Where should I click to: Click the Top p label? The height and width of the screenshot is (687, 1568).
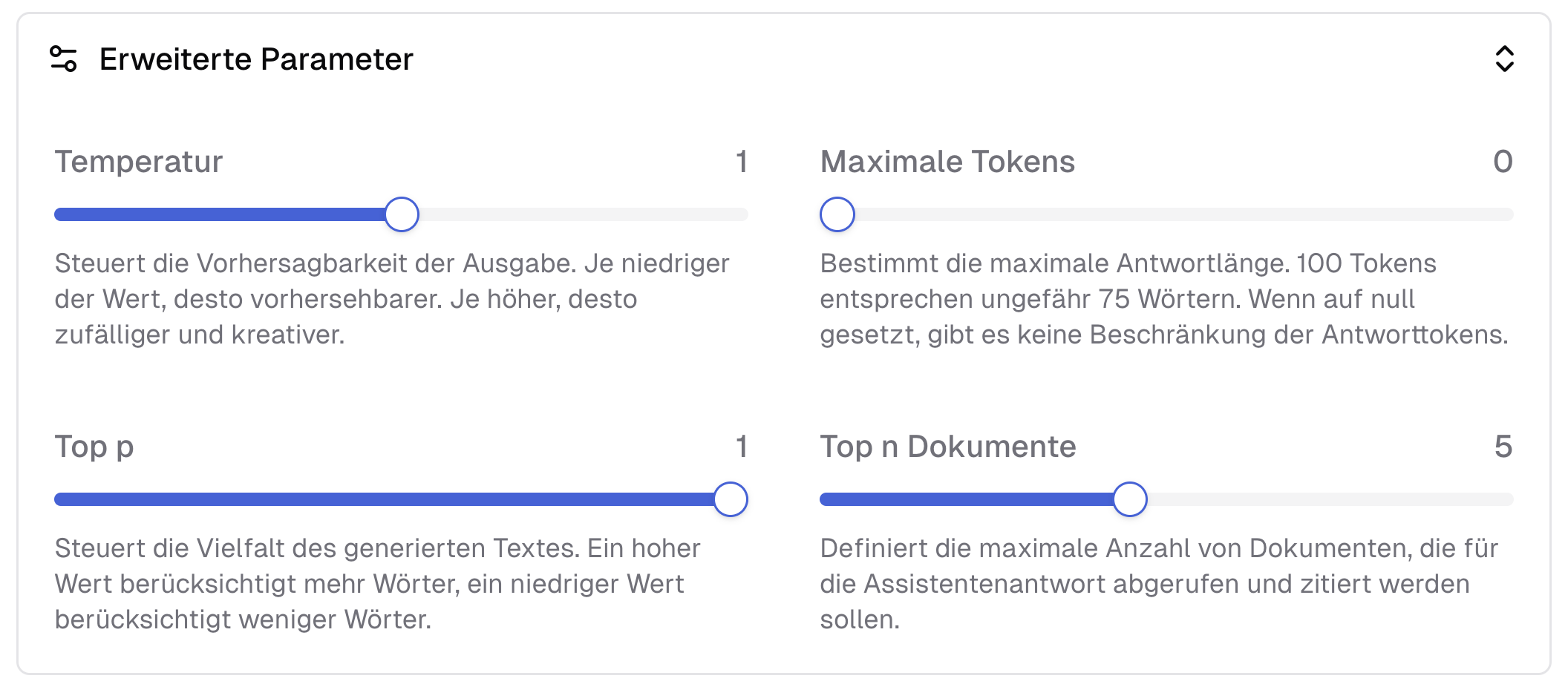[95, 447]
